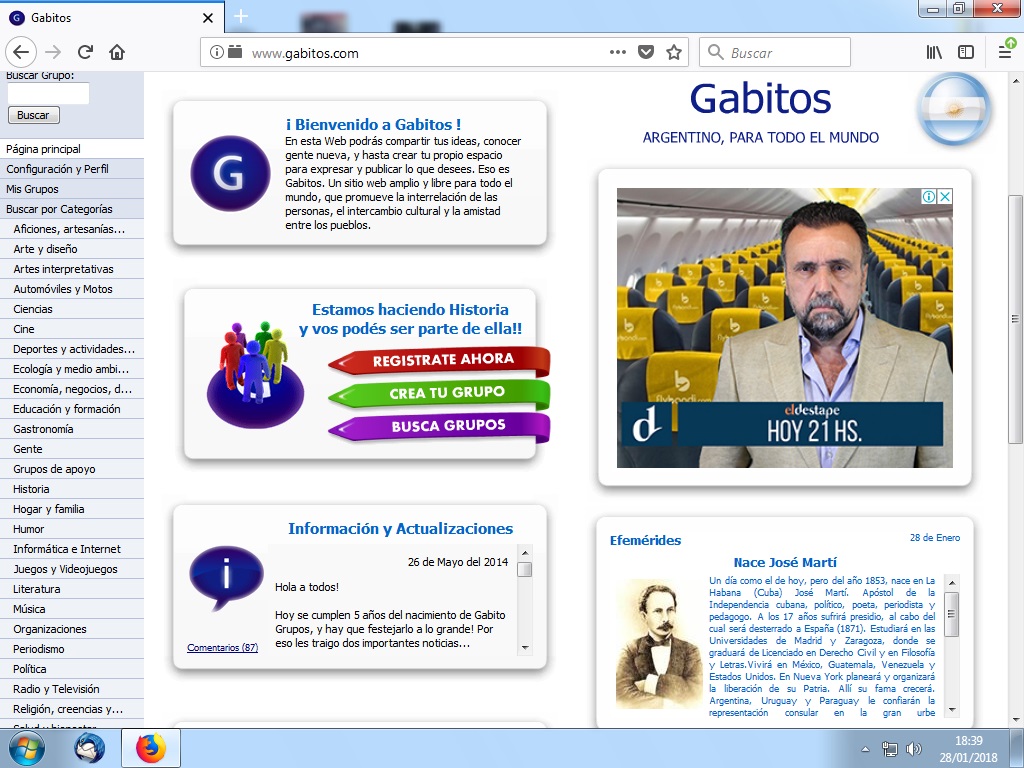The image size is (1024, 768).
Task: Open the page actions three-dot menu
Action: point(618,52)
